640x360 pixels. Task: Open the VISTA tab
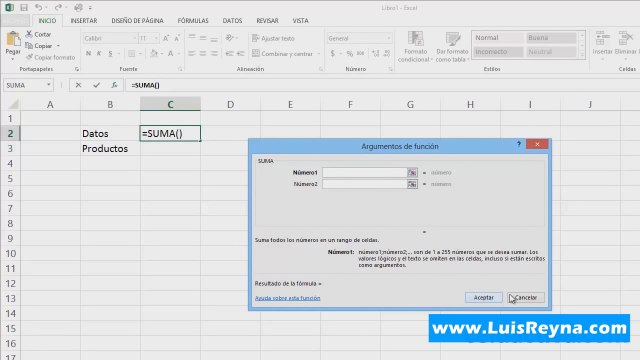pyautogui.click(x=300, y=20)
